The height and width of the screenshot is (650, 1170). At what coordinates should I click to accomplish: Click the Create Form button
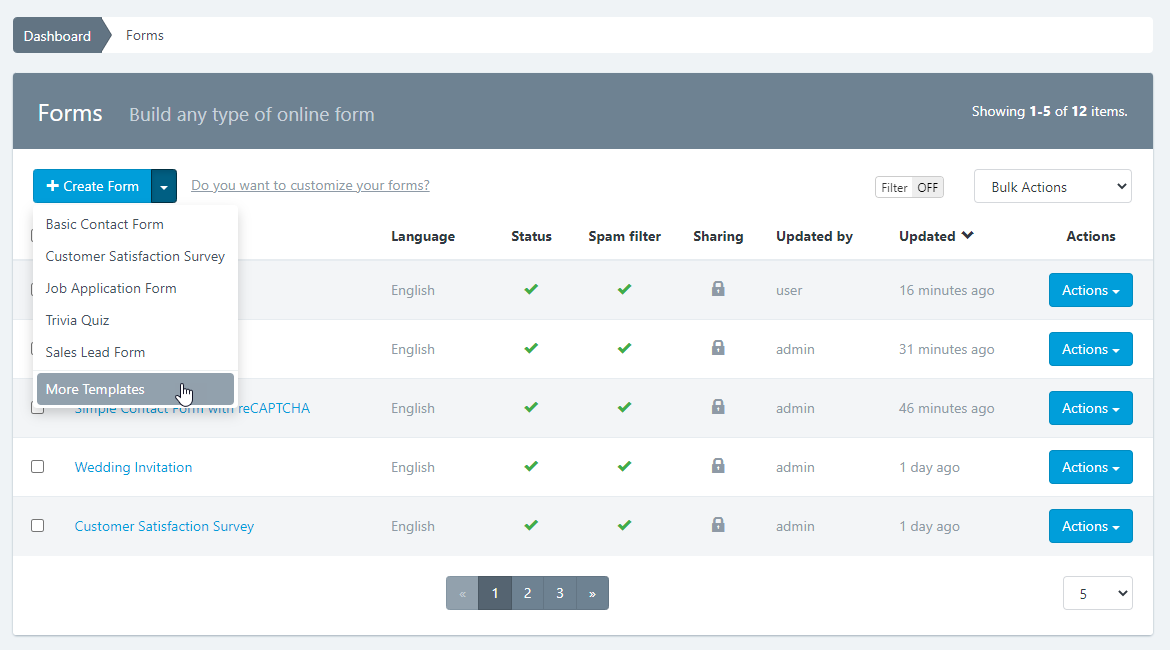(92, 186)
